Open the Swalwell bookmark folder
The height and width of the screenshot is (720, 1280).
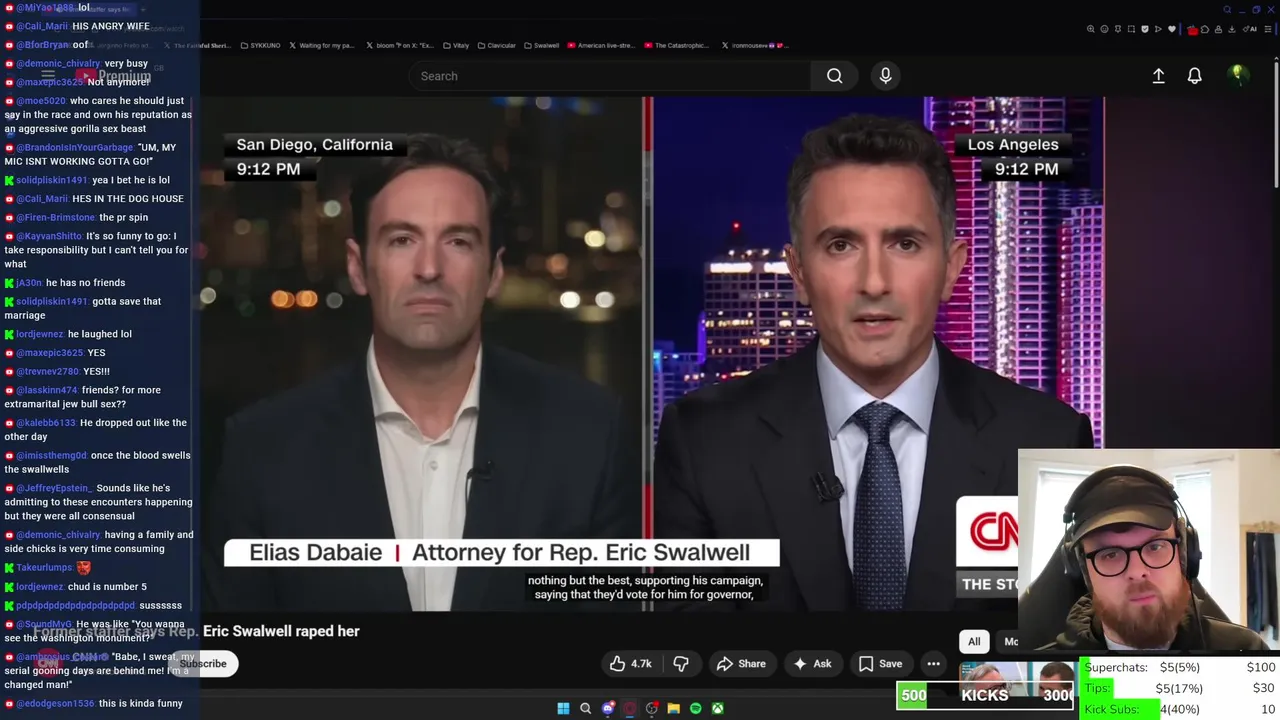(541, 45)
